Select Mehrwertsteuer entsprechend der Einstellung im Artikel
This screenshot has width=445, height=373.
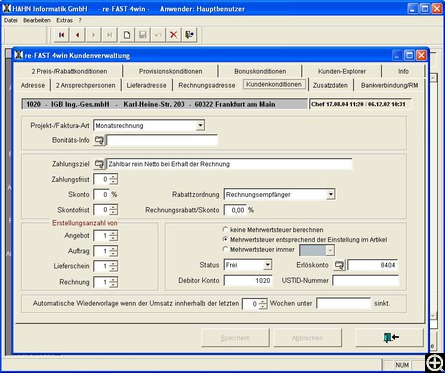[x=226, y=239]
